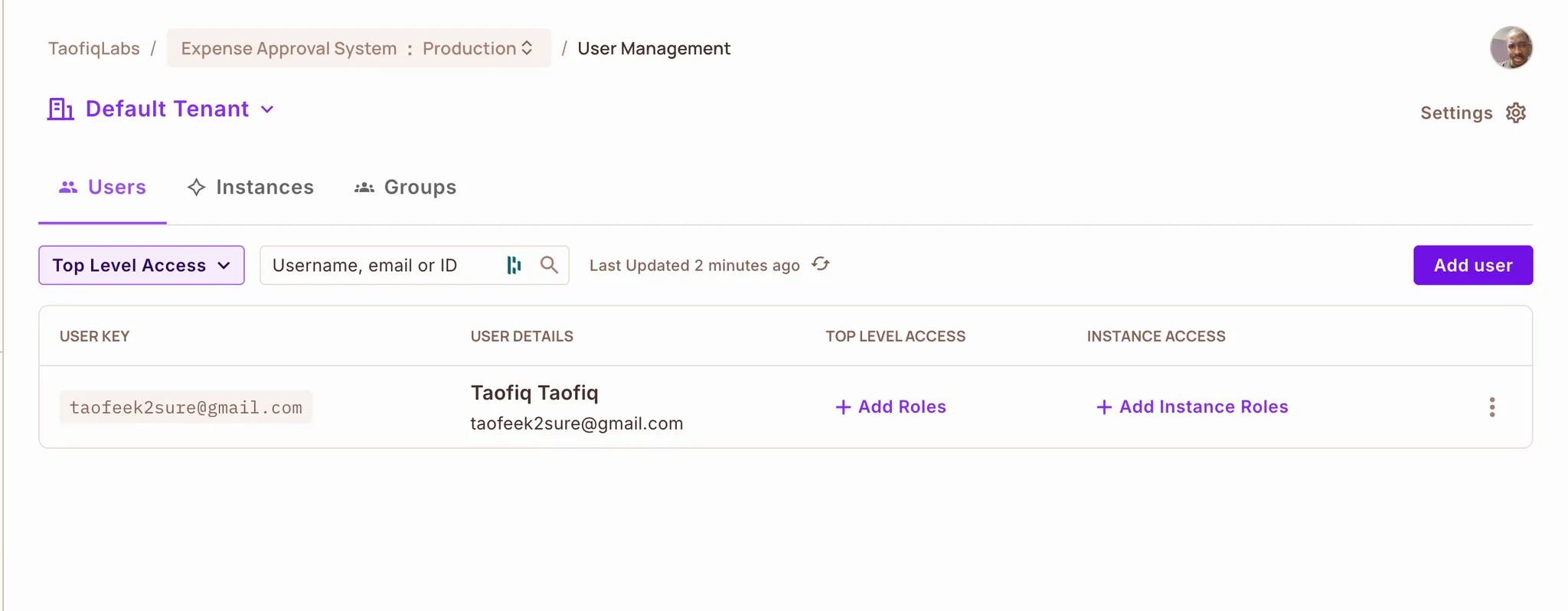Open Settings via the gear icon

pos(1515,113)
